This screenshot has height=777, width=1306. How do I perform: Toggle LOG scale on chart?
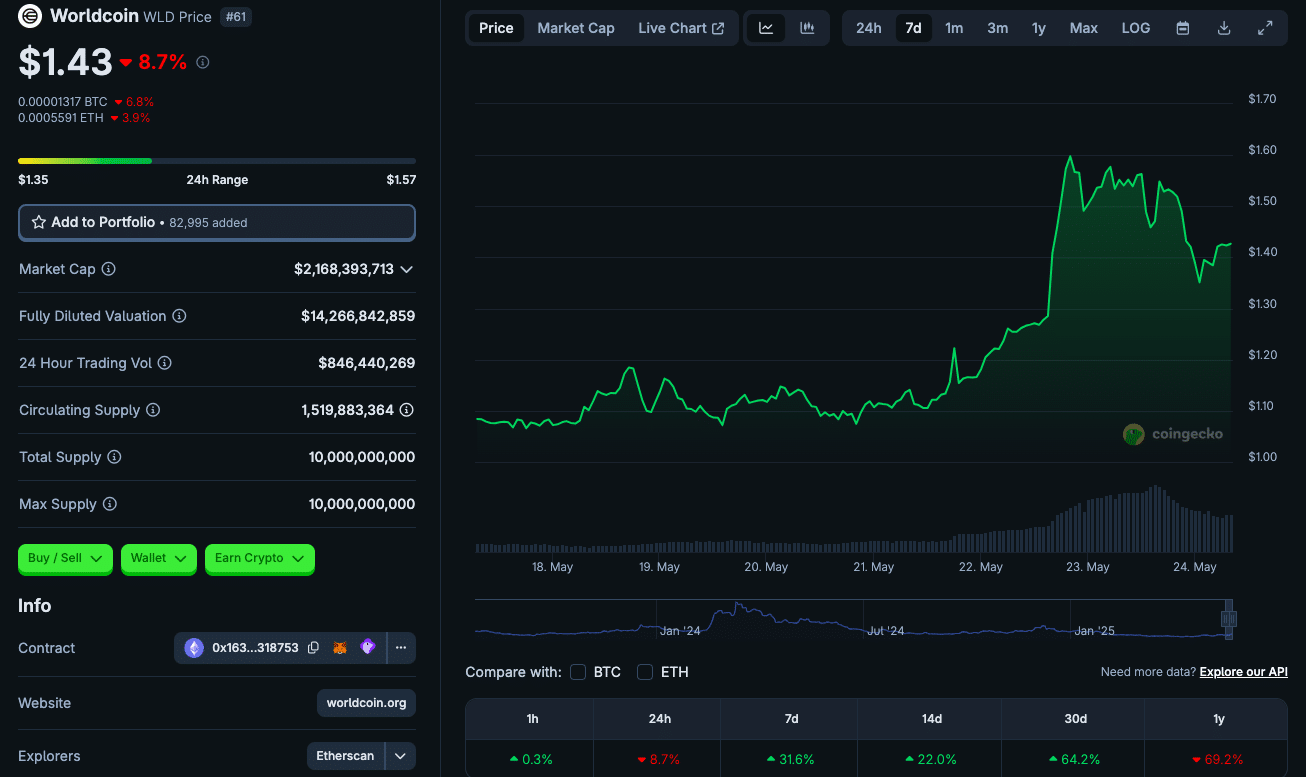[1136, 28]
